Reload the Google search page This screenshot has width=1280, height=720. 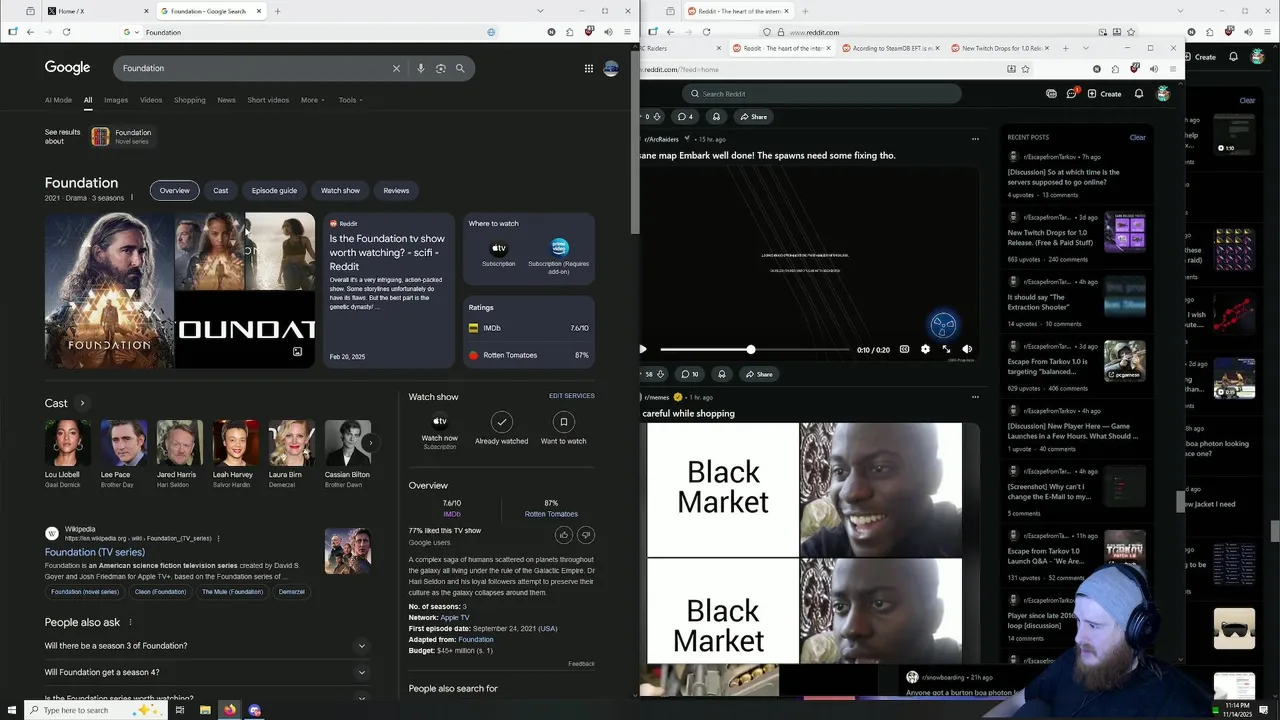pos(66,32)
